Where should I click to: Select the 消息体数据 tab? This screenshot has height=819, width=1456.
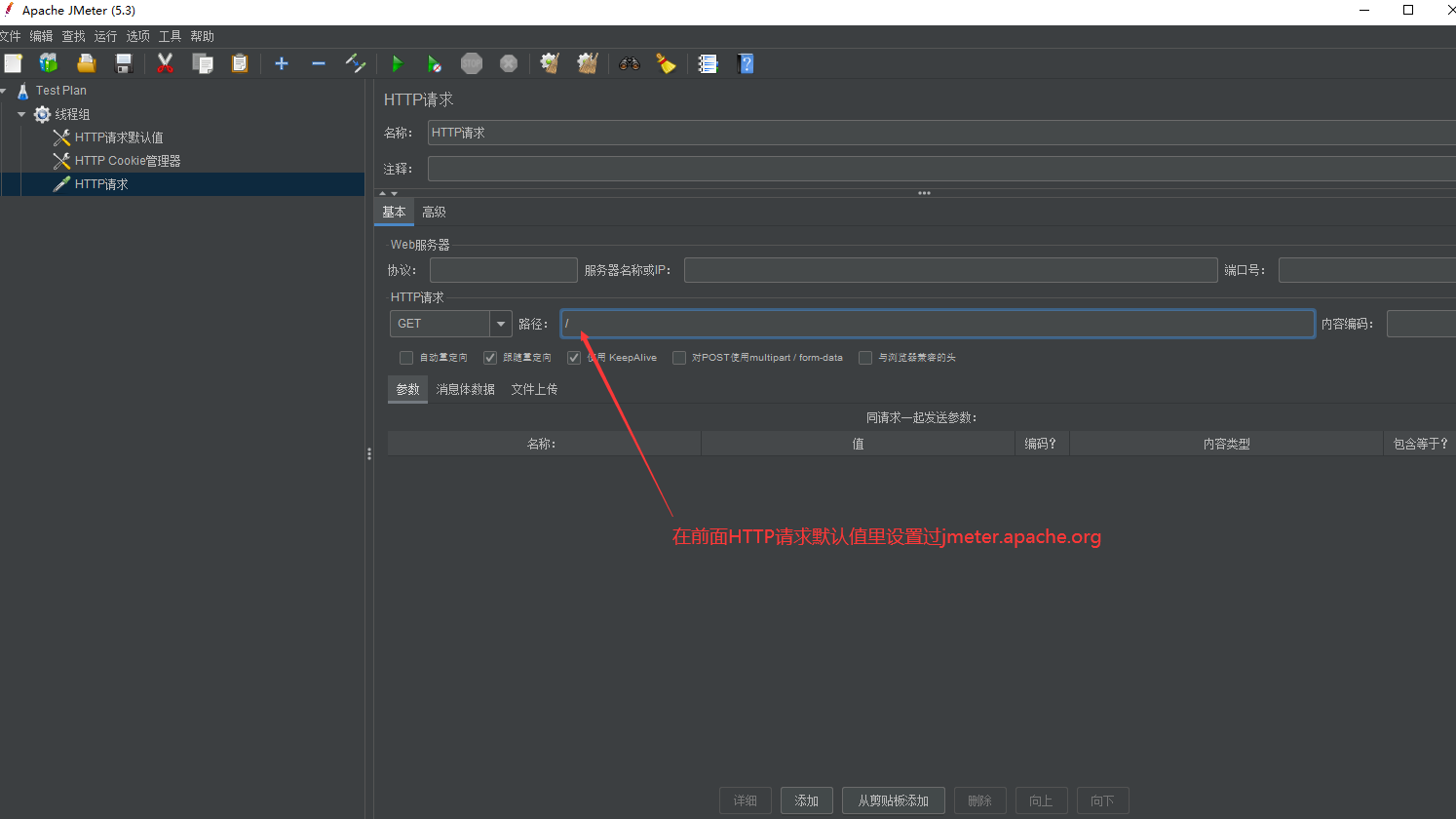coord(466,389)
